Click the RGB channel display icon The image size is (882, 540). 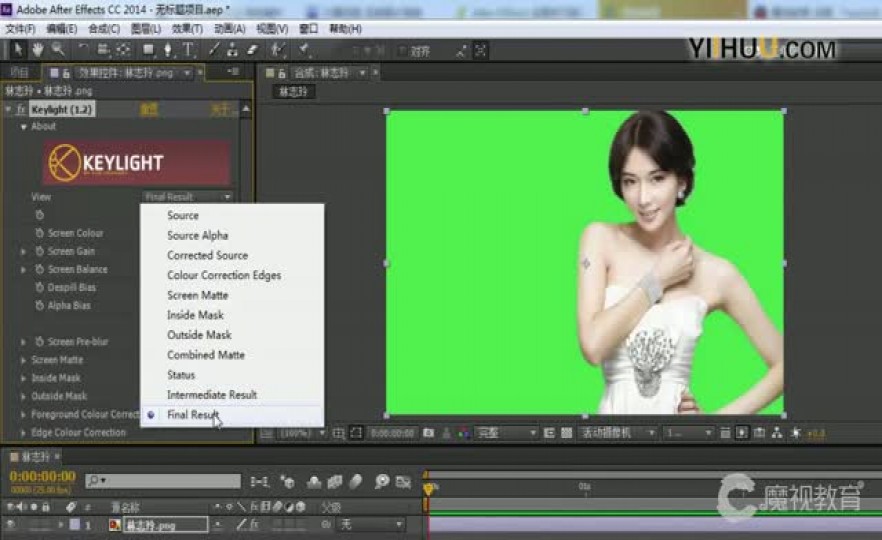[464, 433]
